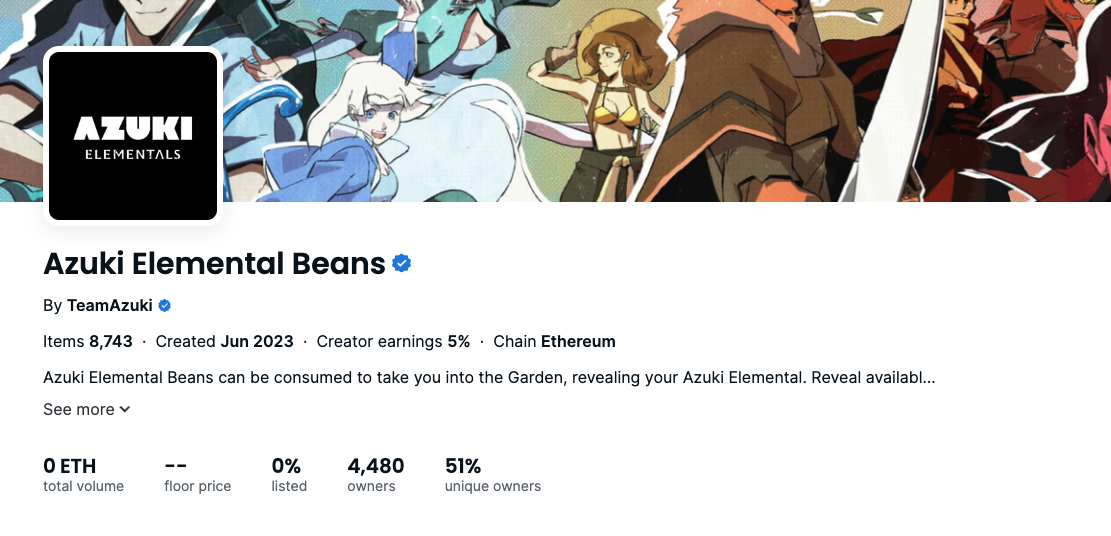Click the truncated collection description text
Viewport: 1111px width, 536px height.
tap(489, 378)
